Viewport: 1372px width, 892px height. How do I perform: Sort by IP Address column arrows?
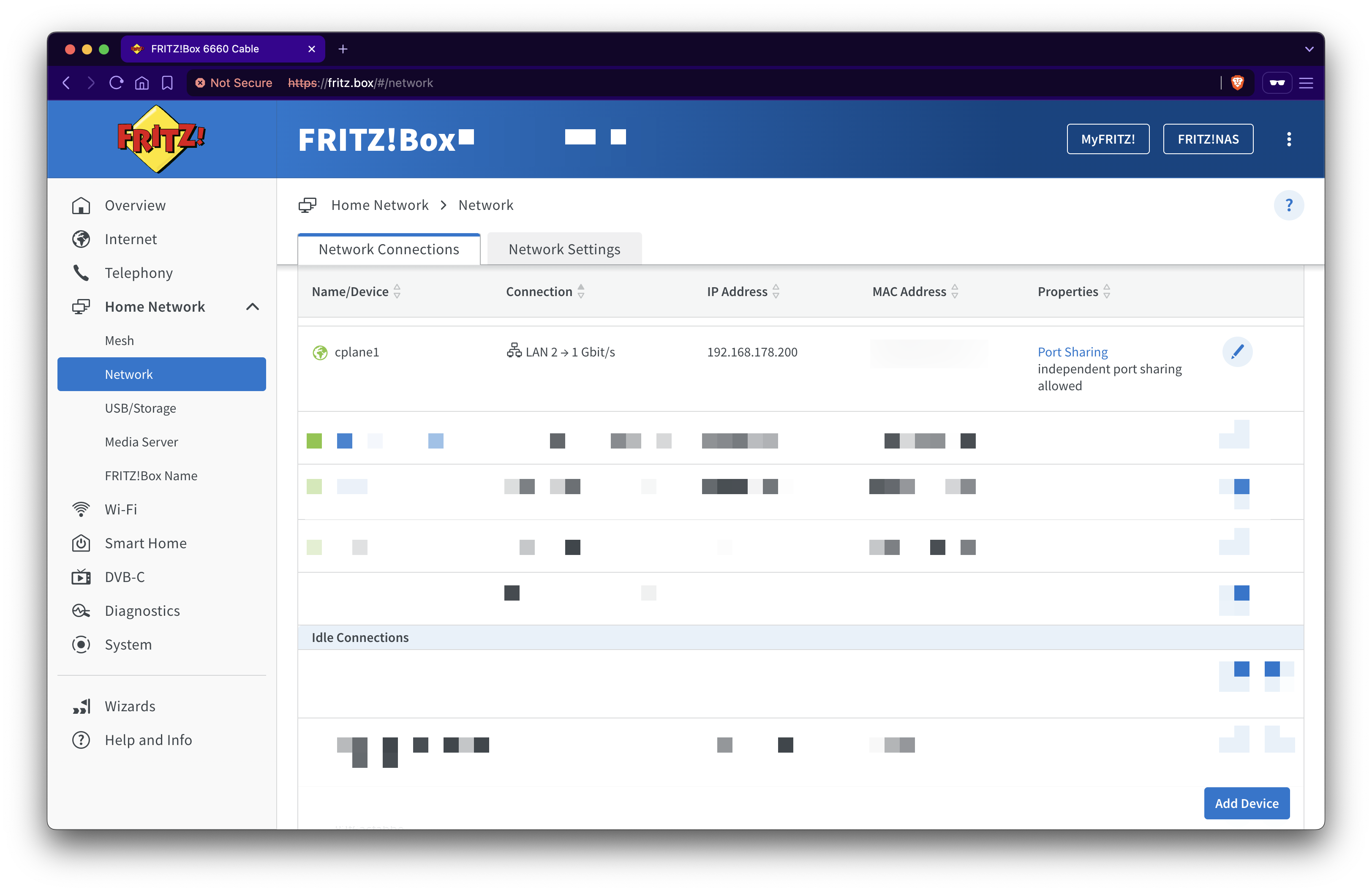pyautogui.click(x=776, y=291)
